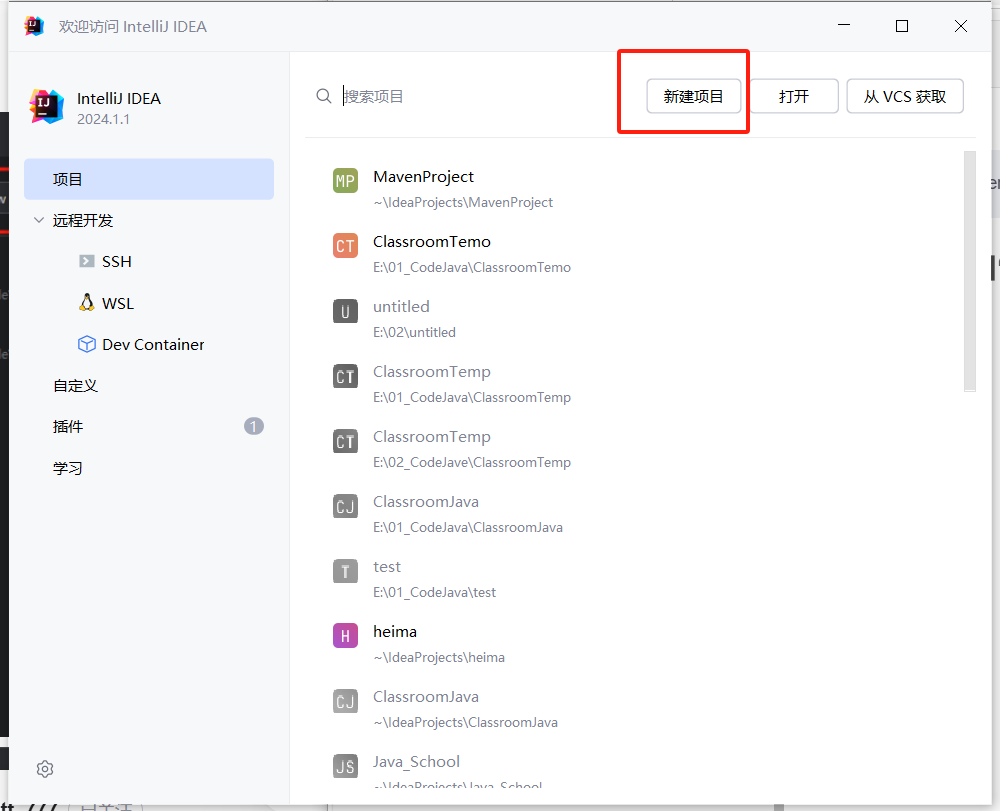Click the U icon of untitled project

[x=346, y=311]
